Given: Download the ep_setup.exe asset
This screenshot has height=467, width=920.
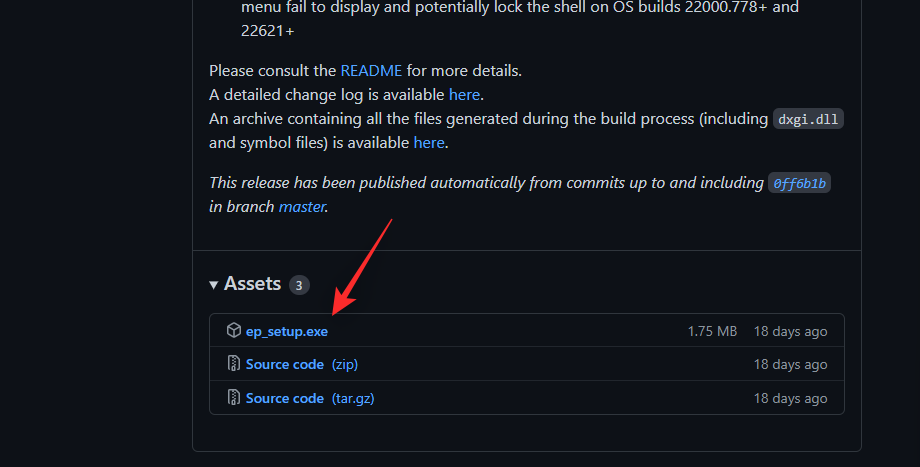Looking at the screenshot, I should pos(286,331).
